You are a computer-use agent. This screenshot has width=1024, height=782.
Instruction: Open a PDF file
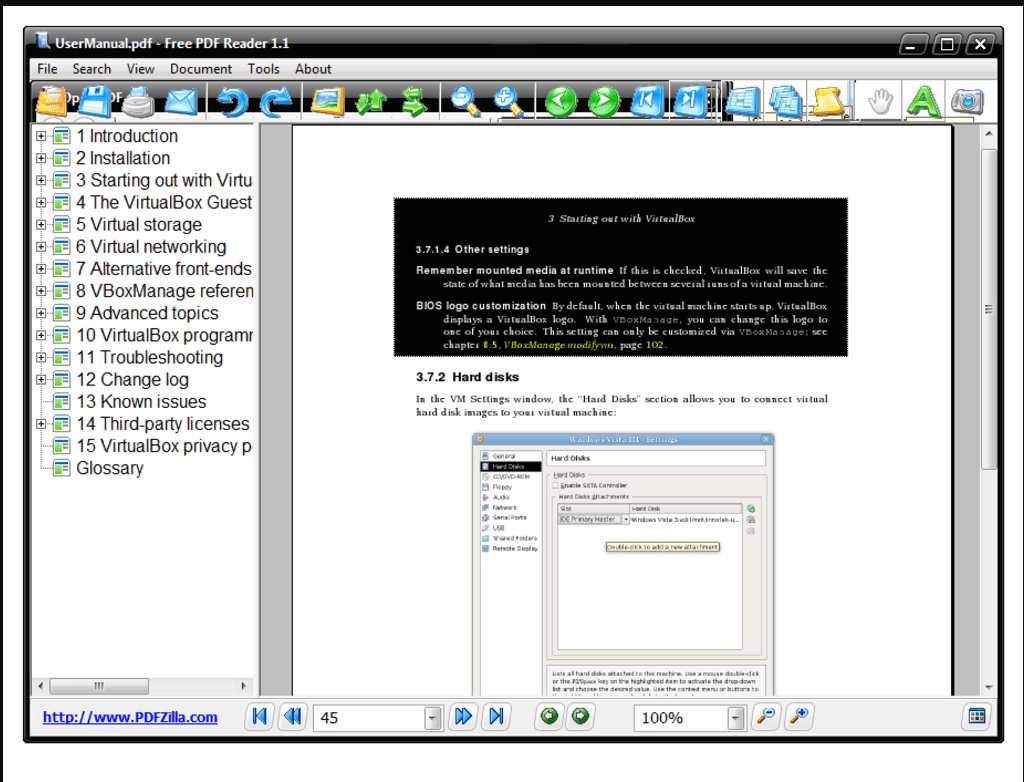point(52,100)
